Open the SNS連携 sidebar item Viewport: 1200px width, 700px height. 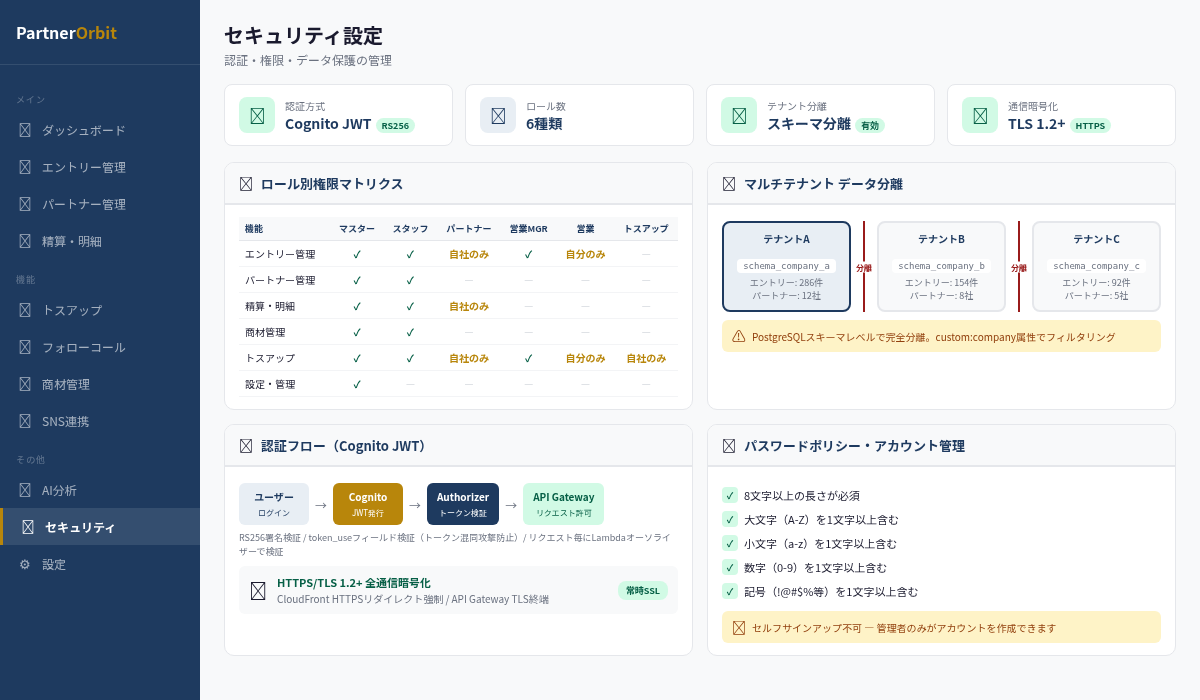coord(66,421)
